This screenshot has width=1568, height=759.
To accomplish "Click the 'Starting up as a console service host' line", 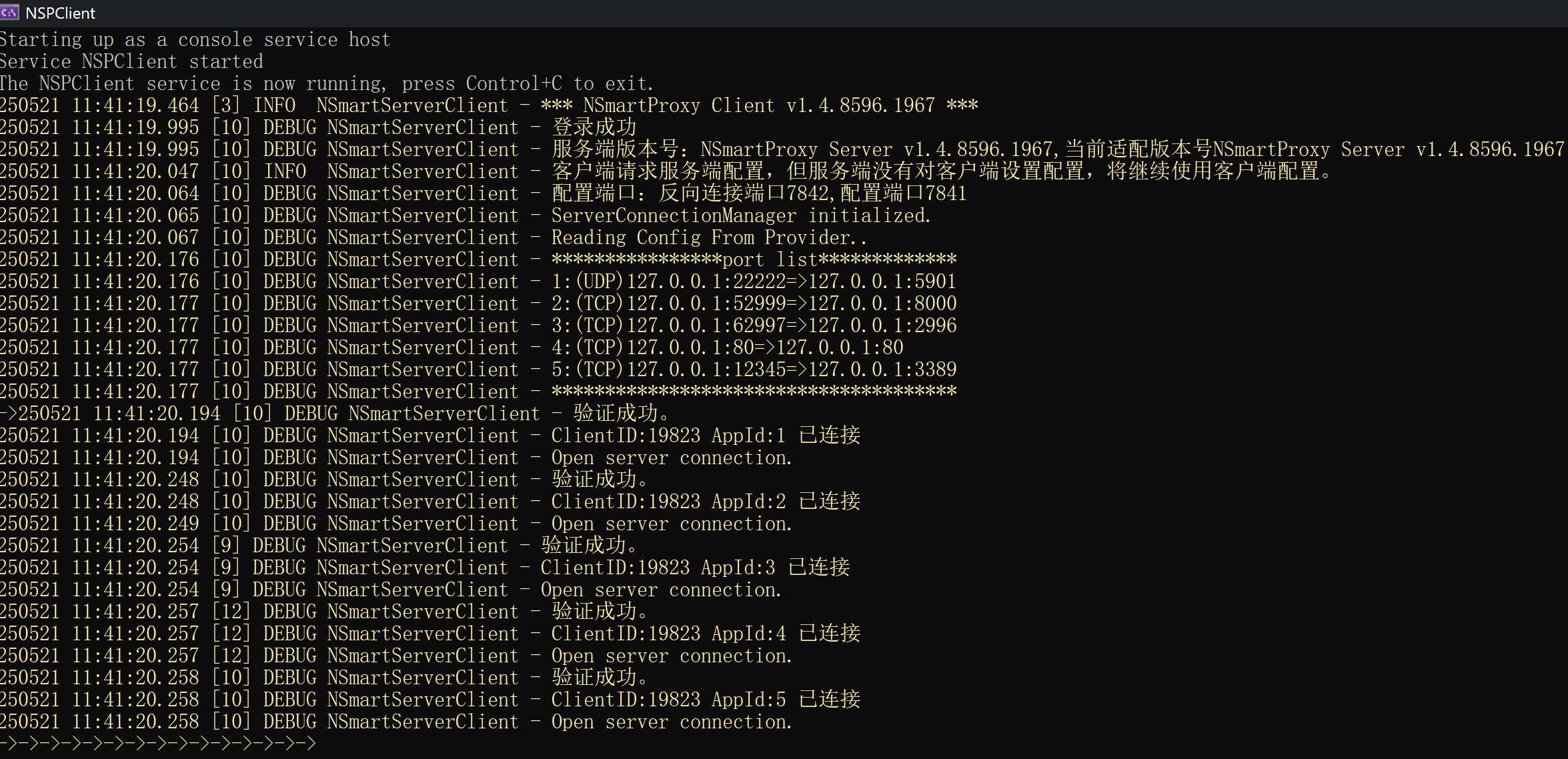I will coord(195,40).
